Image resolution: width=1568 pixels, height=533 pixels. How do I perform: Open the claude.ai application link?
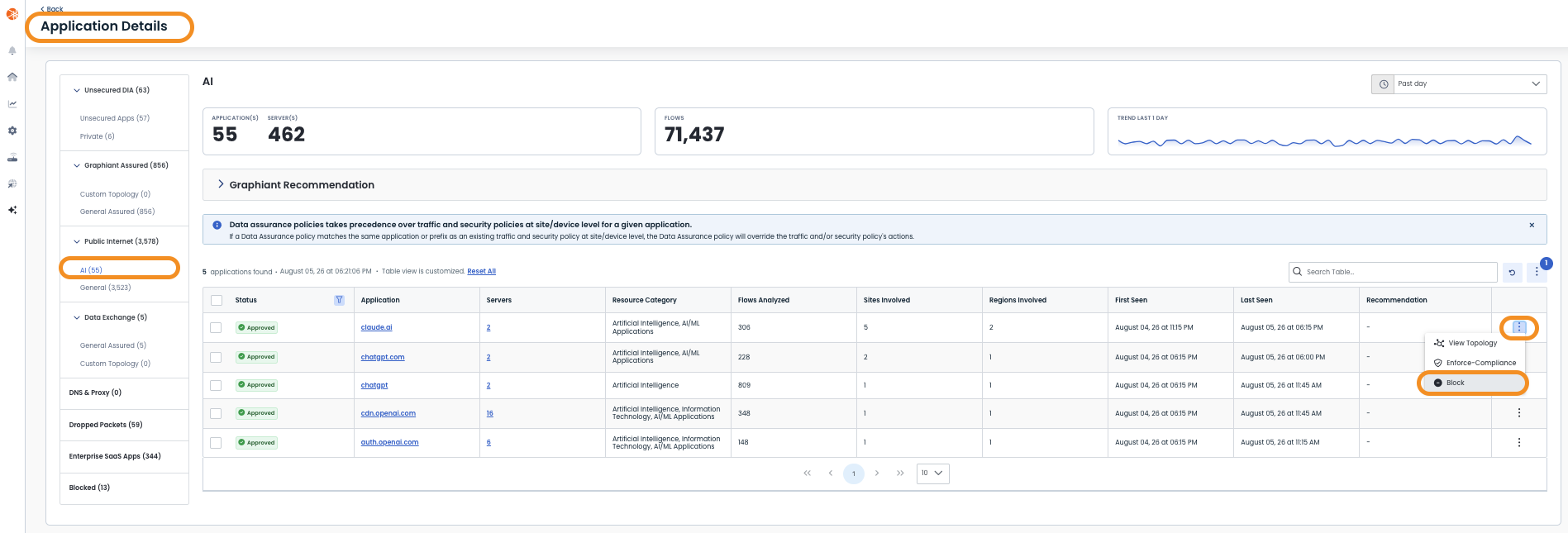377,327
